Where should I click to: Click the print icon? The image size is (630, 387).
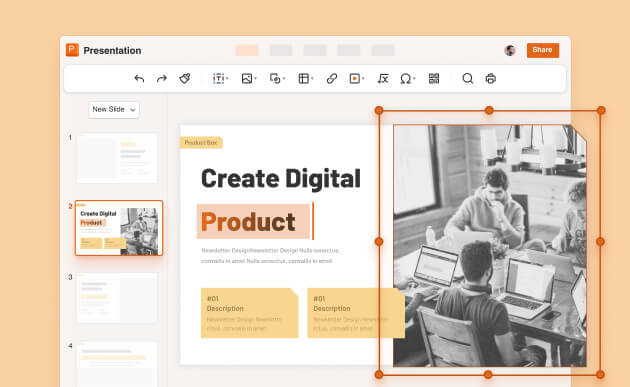491,78
